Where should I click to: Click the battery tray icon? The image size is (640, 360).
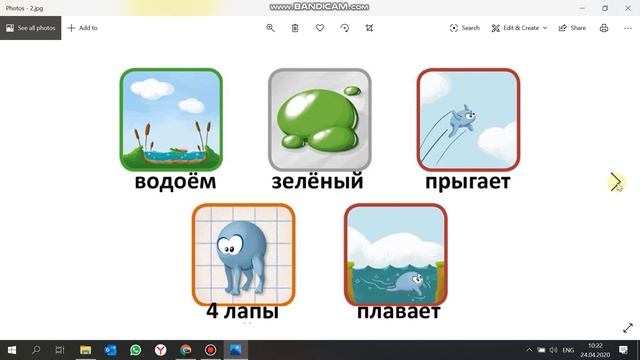pos(541,350)
